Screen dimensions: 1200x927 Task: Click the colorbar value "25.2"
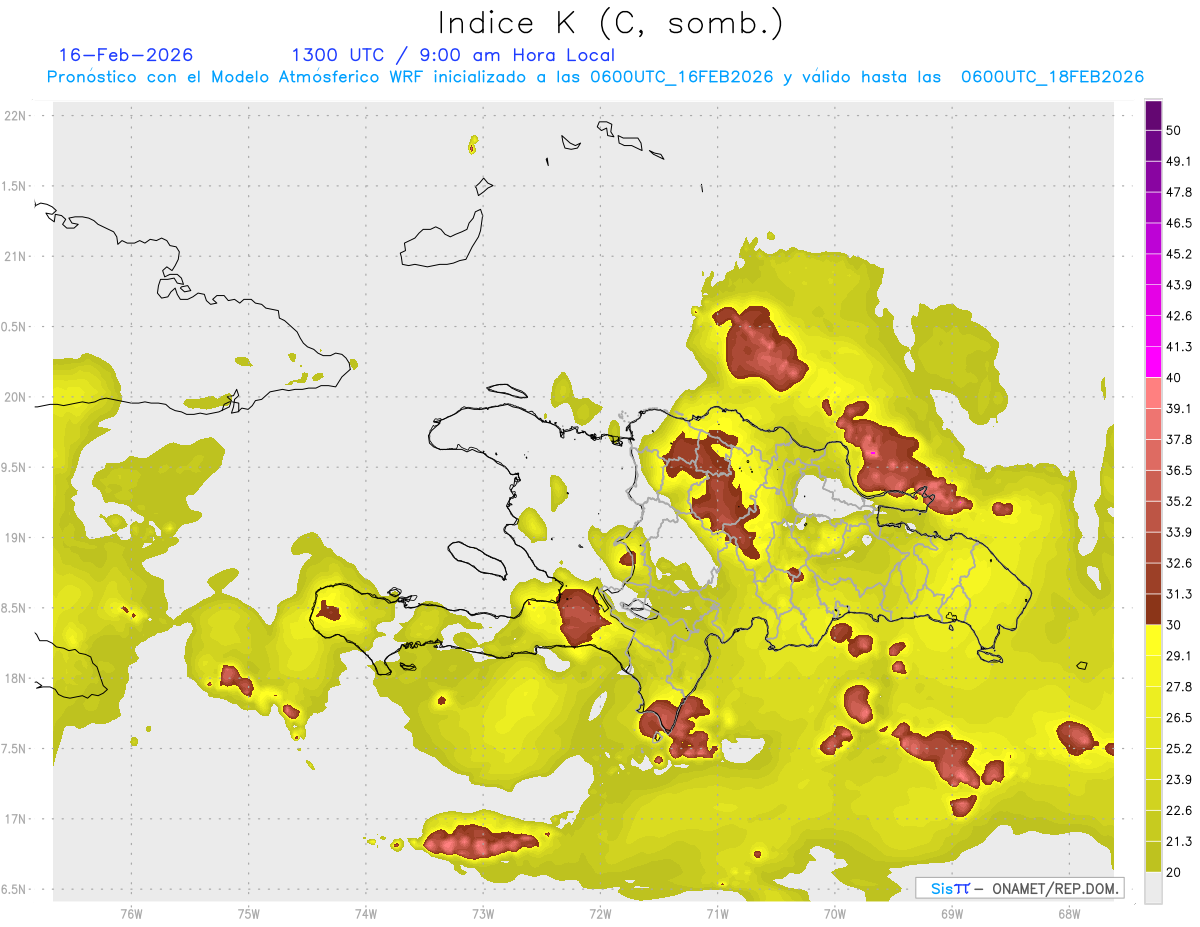click(x=1179, y=748)
